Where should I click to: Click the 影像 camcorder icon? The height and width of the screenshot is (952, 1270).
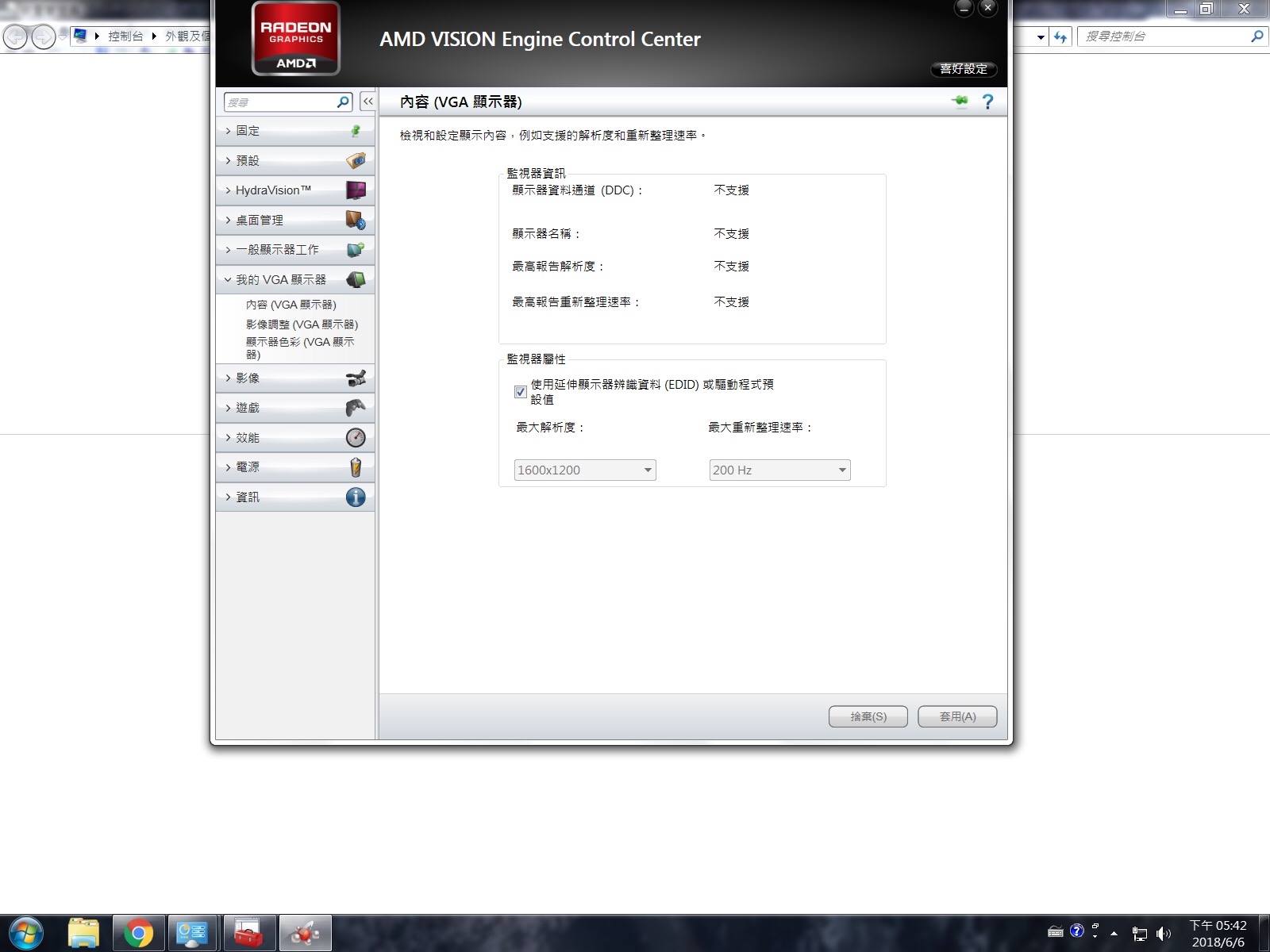coord(356,378)
